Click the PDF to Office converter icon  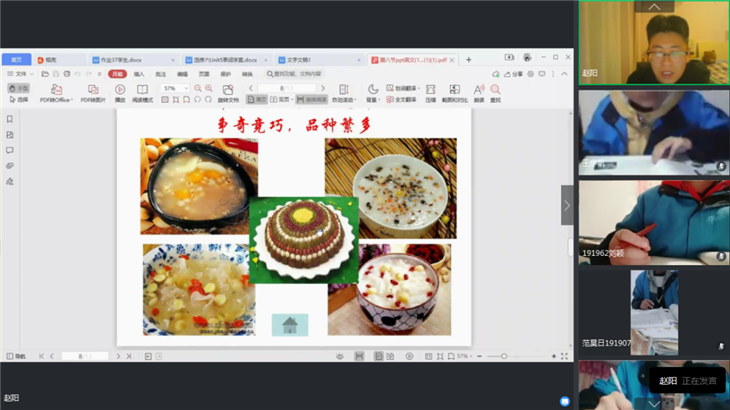[x=56, y=90]
